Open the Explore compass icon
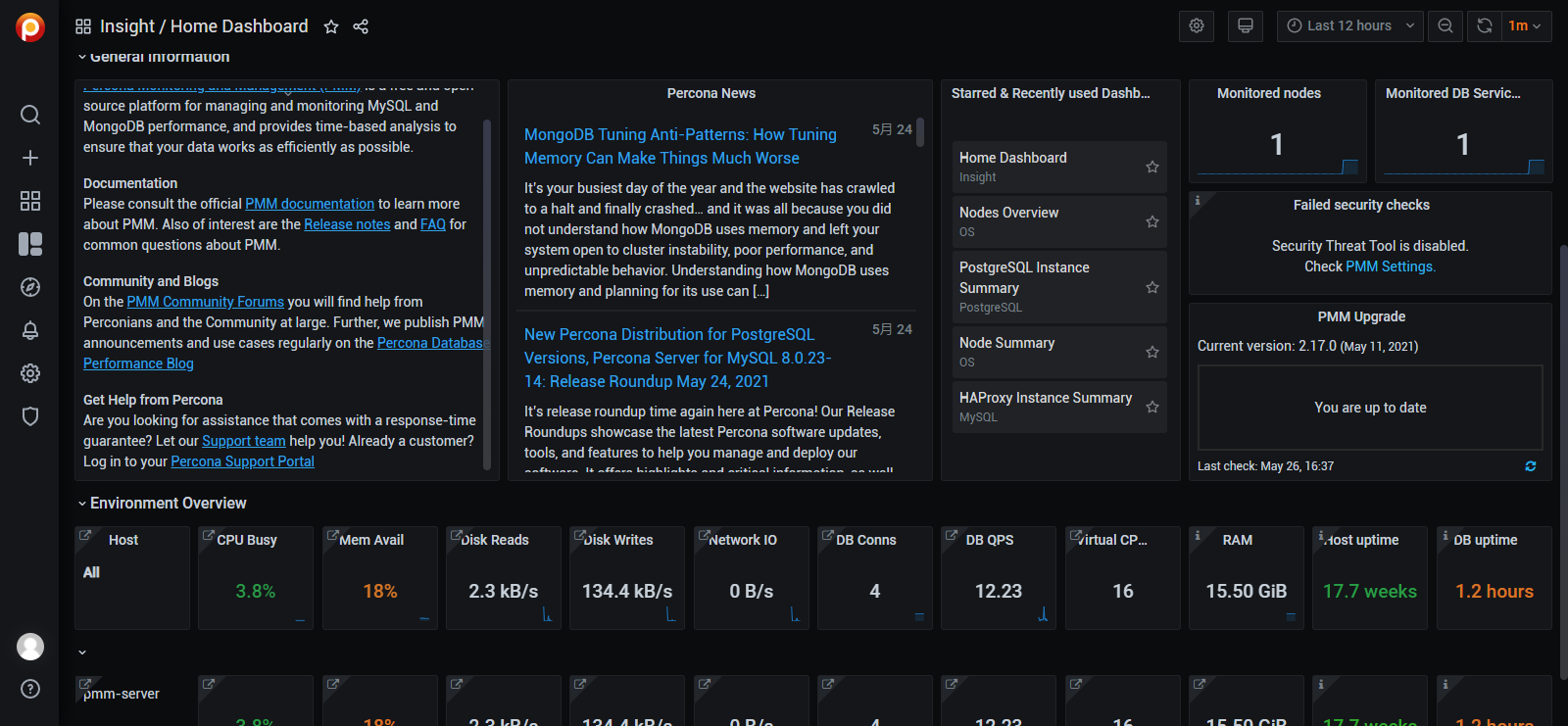This screenshot has width=1568, height=726. 30,287
